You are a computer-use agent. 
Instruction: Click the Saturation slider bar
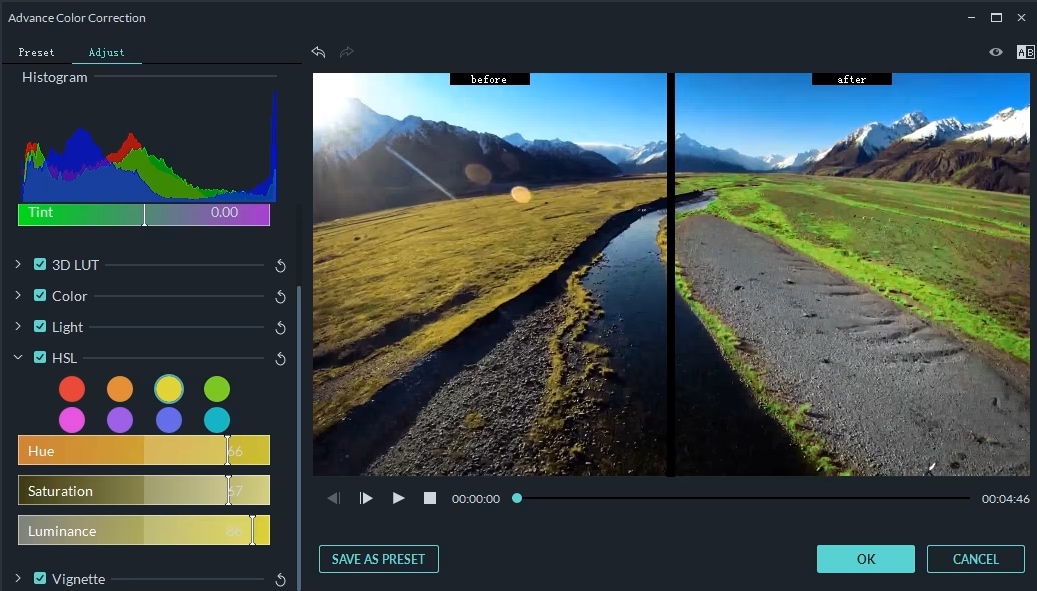pyautogui.click(x=144, y=491)
